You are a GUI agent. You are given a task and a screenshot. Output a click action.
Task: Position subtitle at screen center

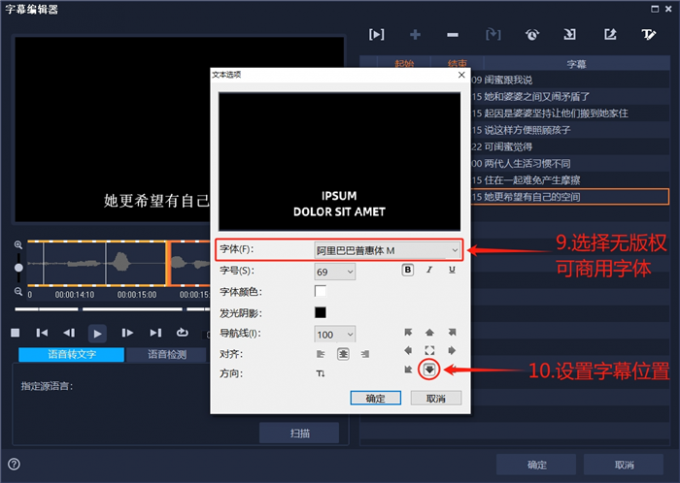429,350
